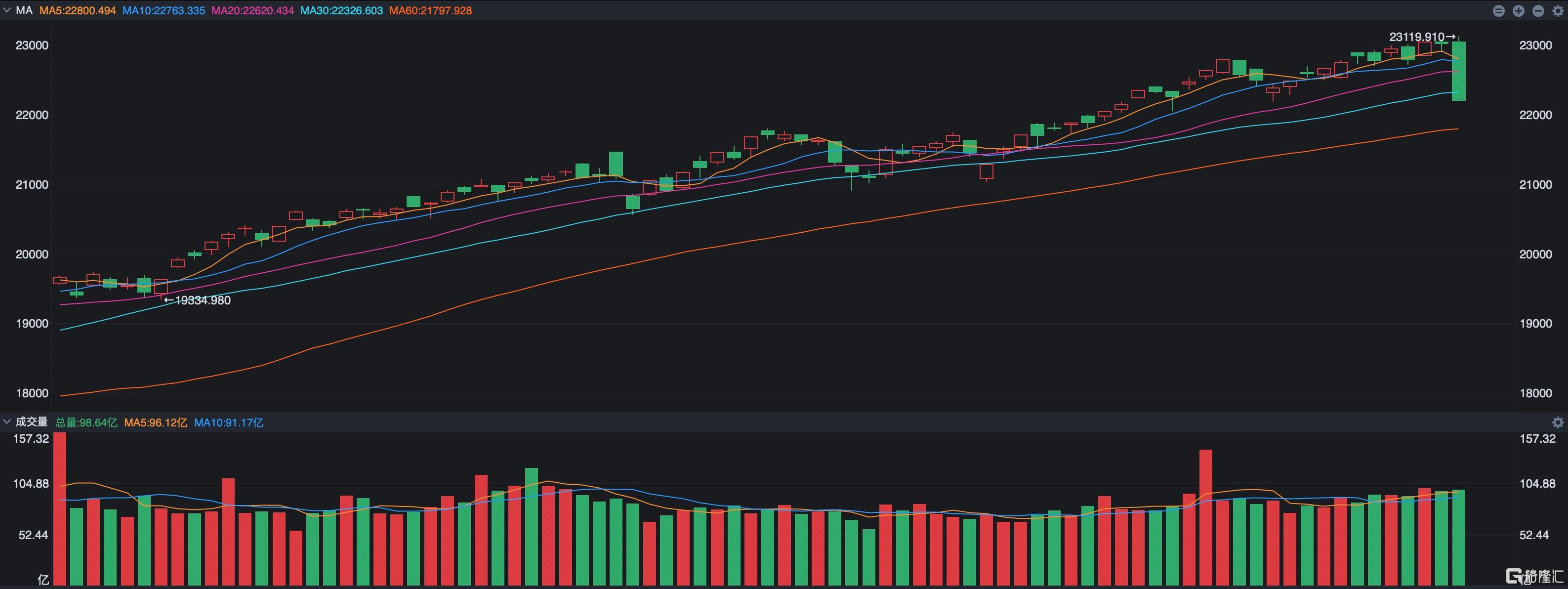This screenshot has width=1568, height=589.
Task: Open 成交量 panel settings gear
Action: tap(1558, 422)
